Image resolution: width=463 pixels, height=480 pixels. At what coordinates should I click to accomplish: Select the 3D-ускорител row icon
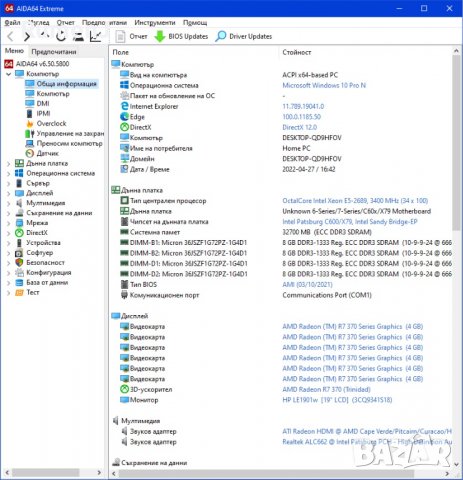point(124,389)
